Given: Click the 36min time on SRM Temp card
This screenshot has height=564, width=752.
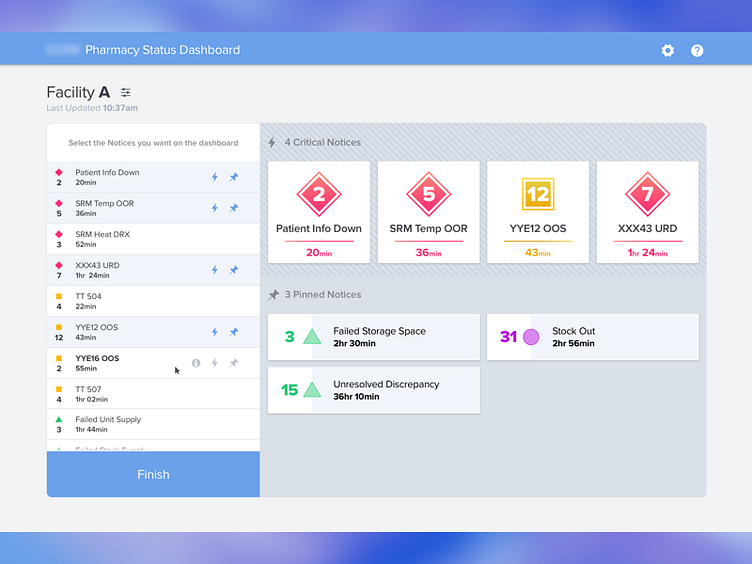Looking at the screenshot, I should [429, 252].
